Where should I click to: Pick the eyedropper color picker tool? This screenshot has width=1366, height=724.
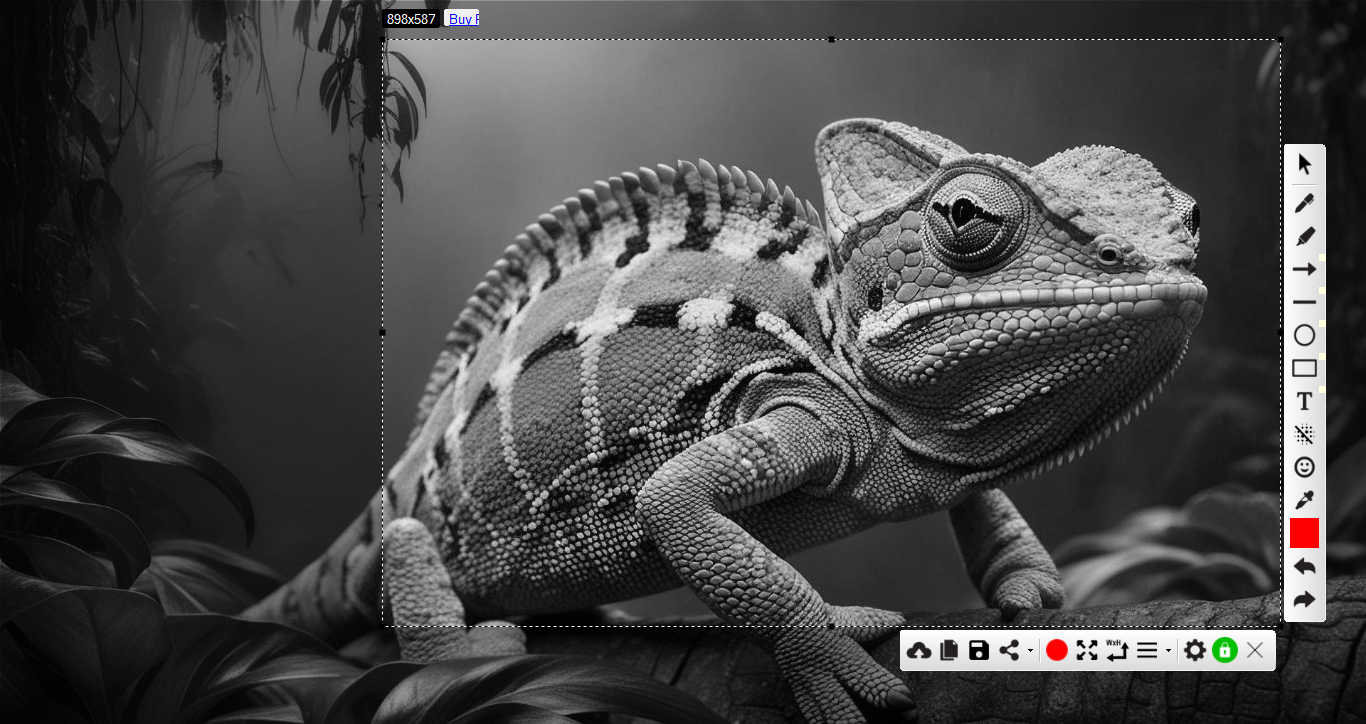point(1304,500)
